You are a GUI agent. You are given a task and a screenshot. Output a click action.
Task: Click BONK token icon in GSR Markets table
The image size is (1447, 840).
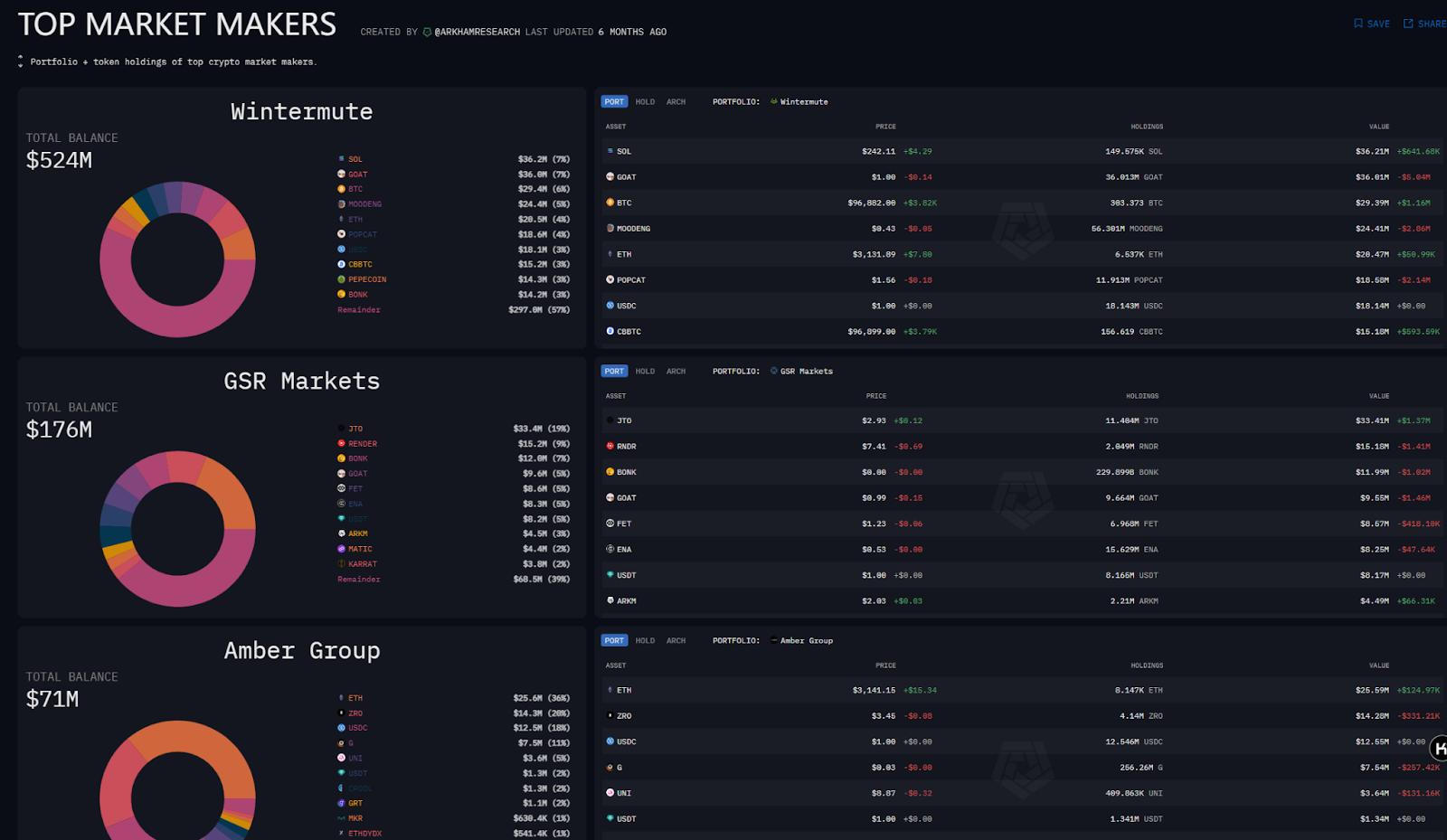coord(610,472)
